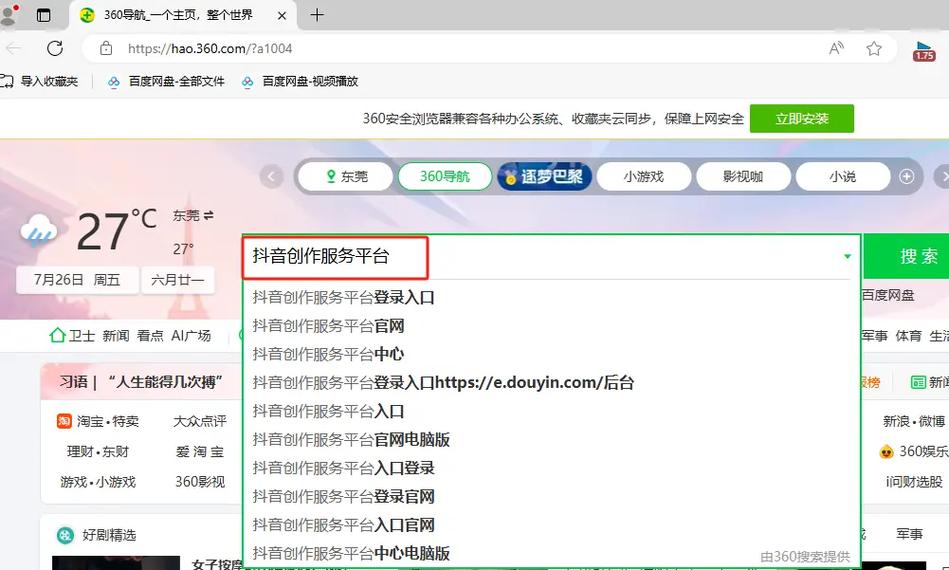Open the 360娱乐 link with emoji icon
The height and width of the screenshot is (570, 949).
click(x=914, y=451)
